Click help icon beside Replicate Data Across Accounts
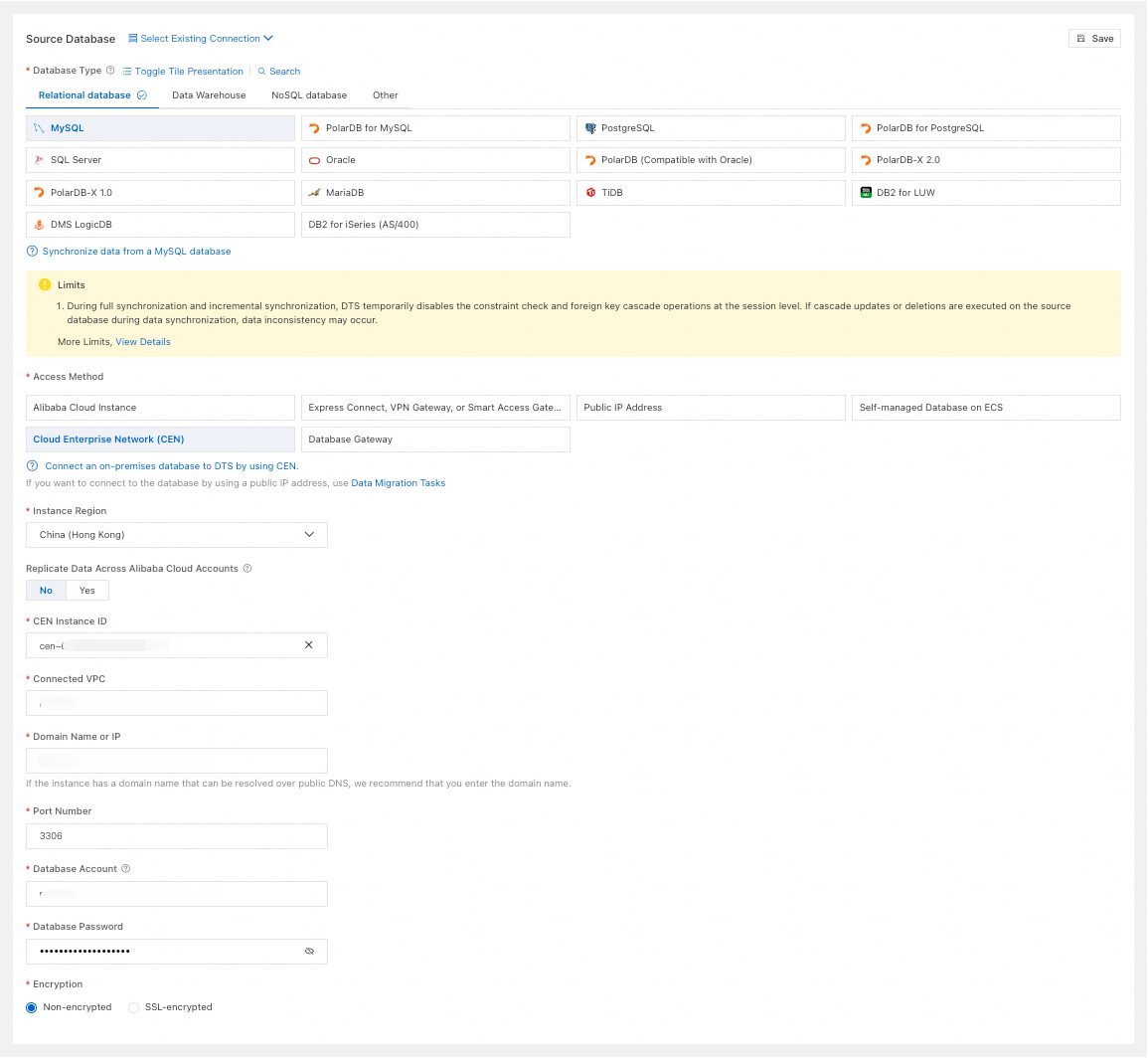1148x1058 pixels. [x=247, y=569]
